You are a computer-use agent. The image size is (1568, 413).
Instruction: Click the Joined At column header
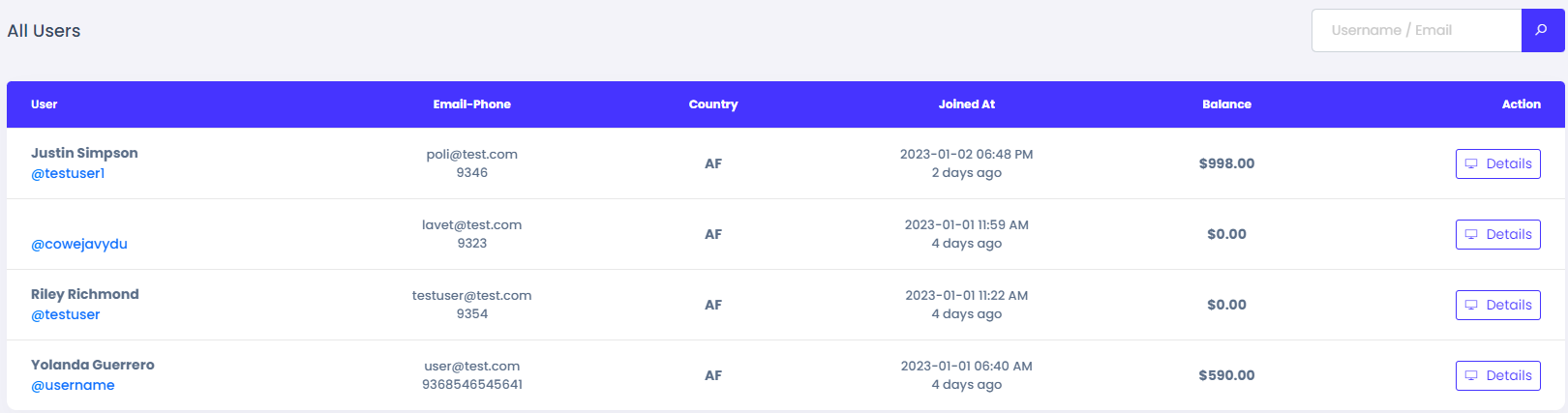coord(966,104)
